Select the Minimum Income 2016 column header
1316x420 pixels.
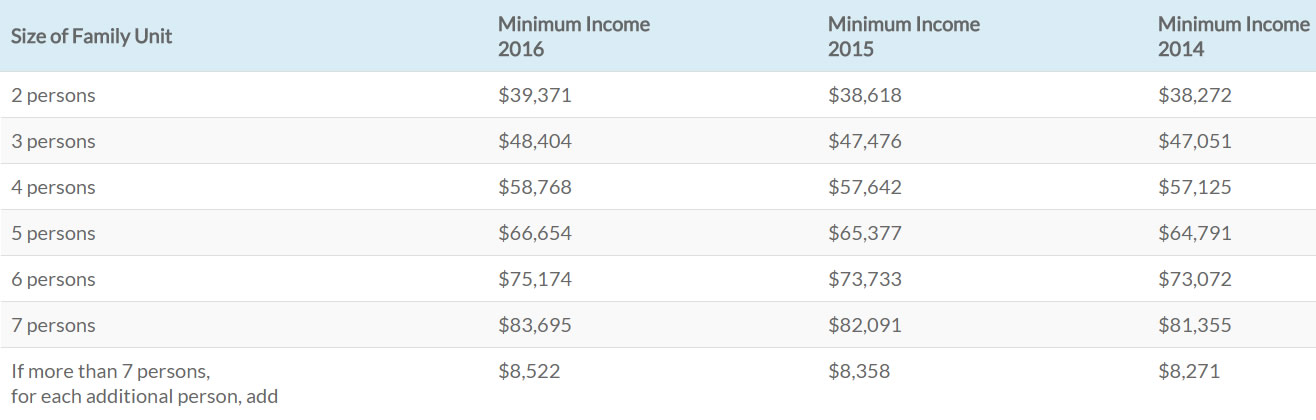574,36
